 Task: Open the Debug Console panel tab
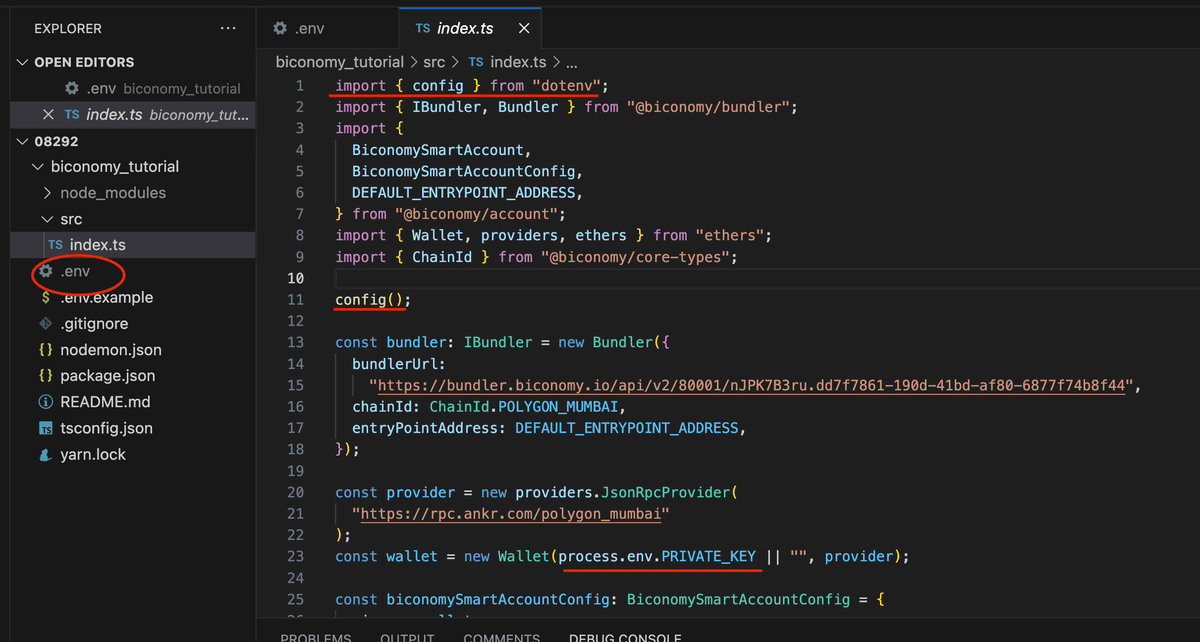tap(625, 636)
